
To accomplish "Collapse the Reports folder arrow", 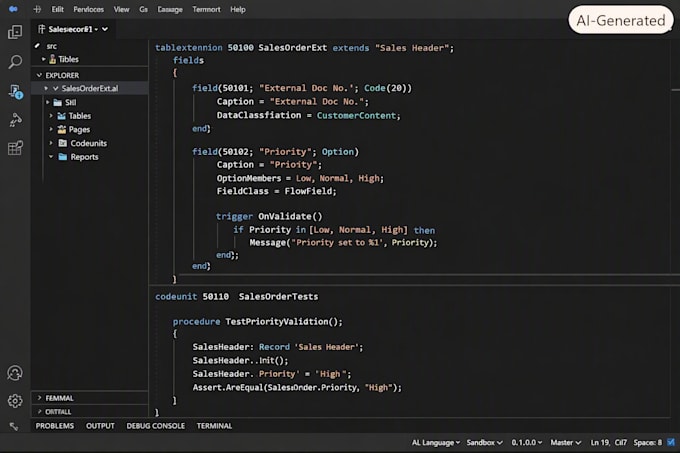I will coord(51,156).
